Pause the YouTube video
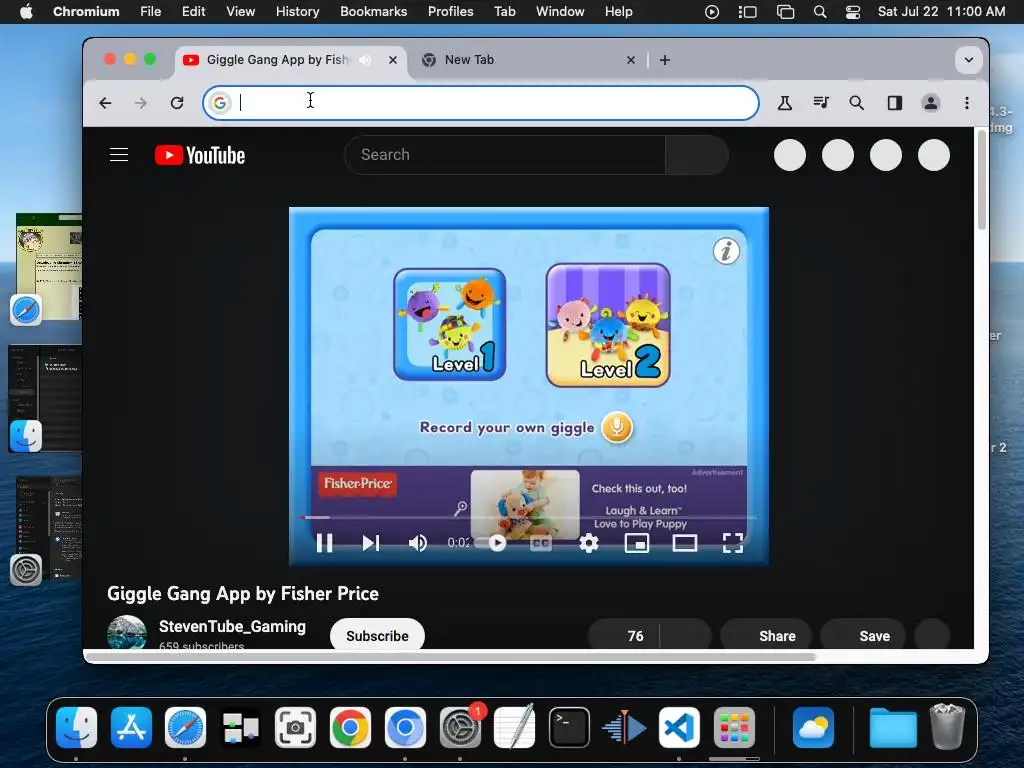Image resolution: width=1024 pixels, height=768 pixels. point(325,543)
